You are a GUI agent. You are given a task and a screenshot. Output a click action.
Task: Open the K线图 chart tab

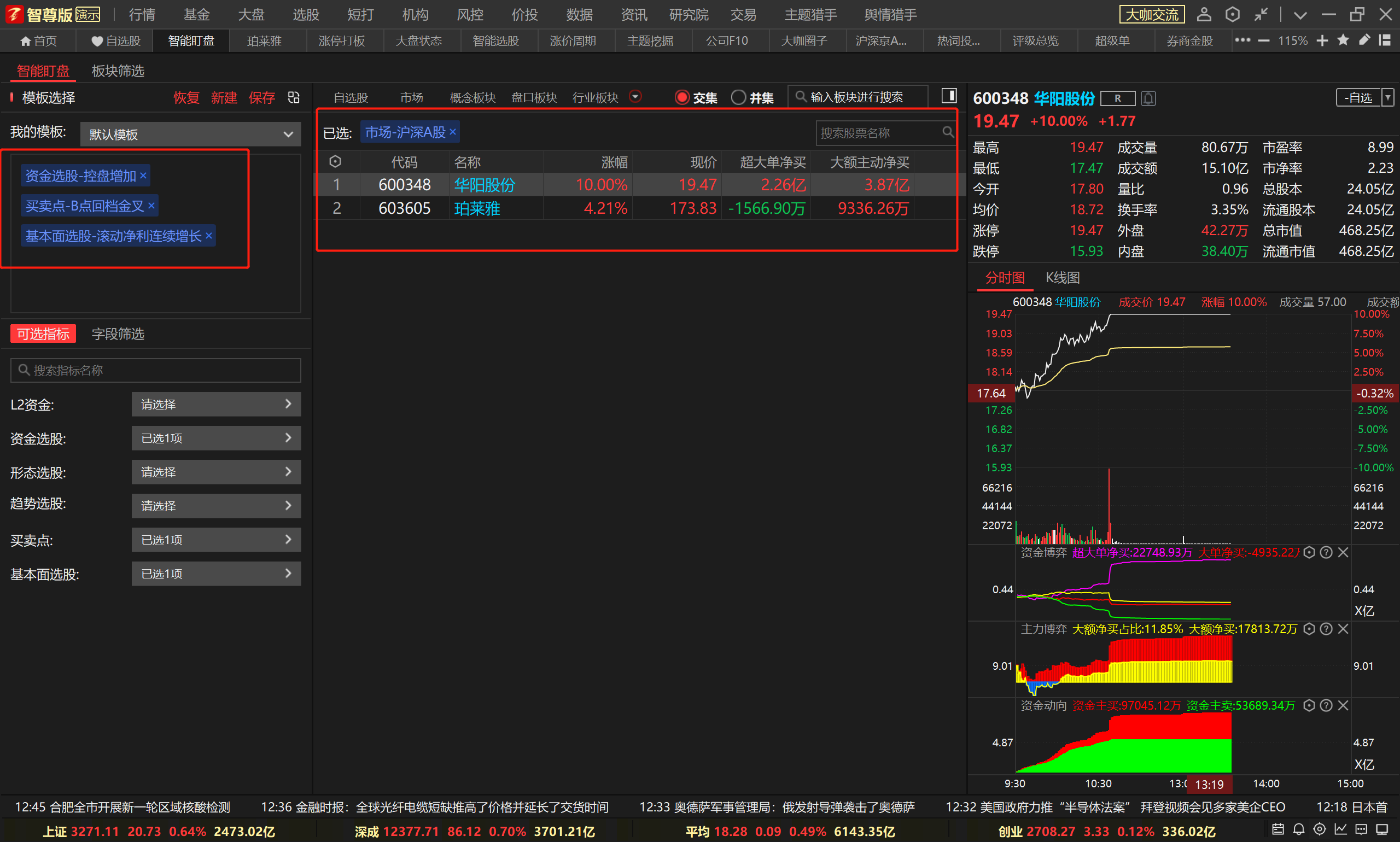click(x=1063, y=277)
